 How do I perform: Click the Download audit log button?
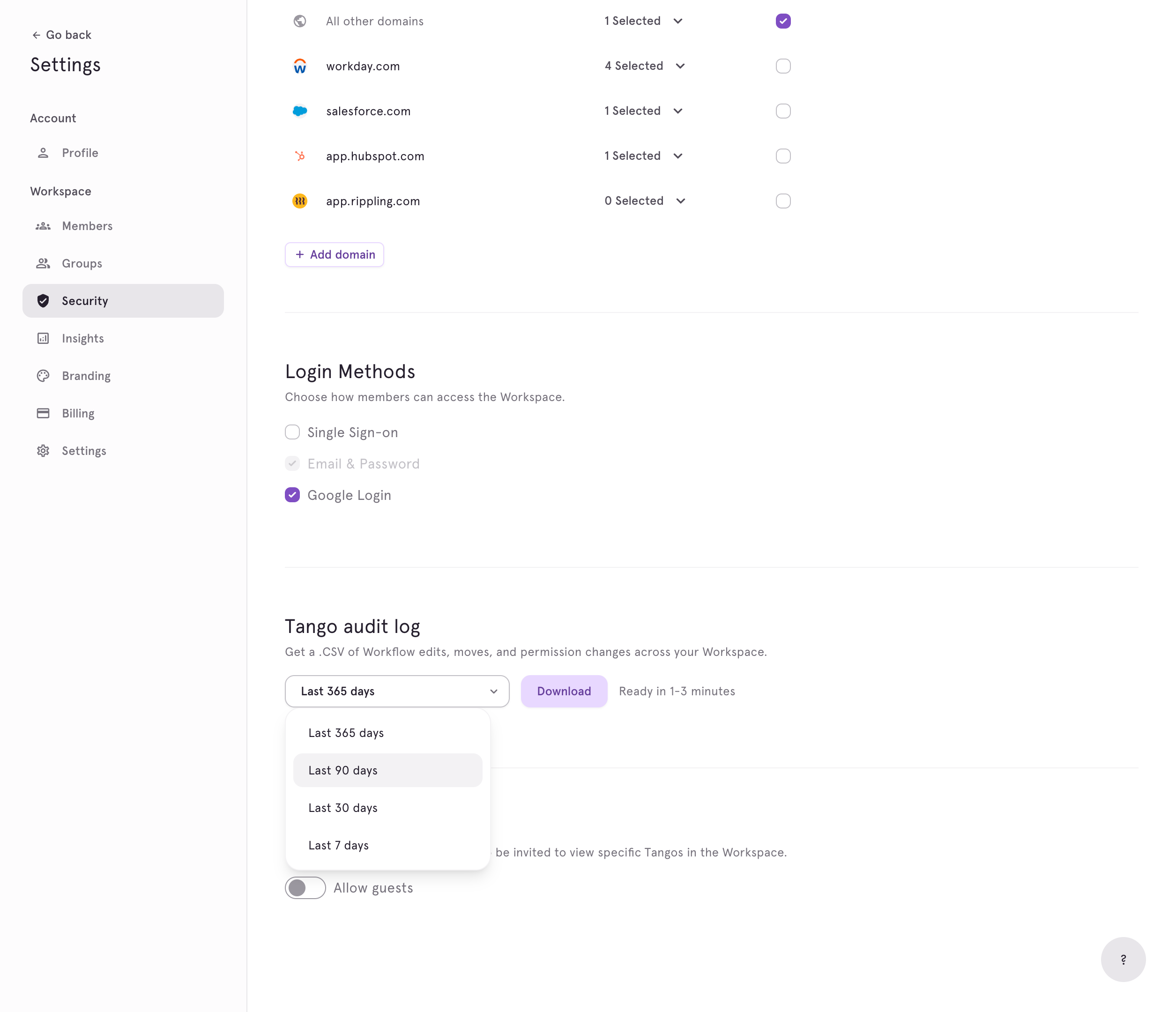click(x=564, y=692)
